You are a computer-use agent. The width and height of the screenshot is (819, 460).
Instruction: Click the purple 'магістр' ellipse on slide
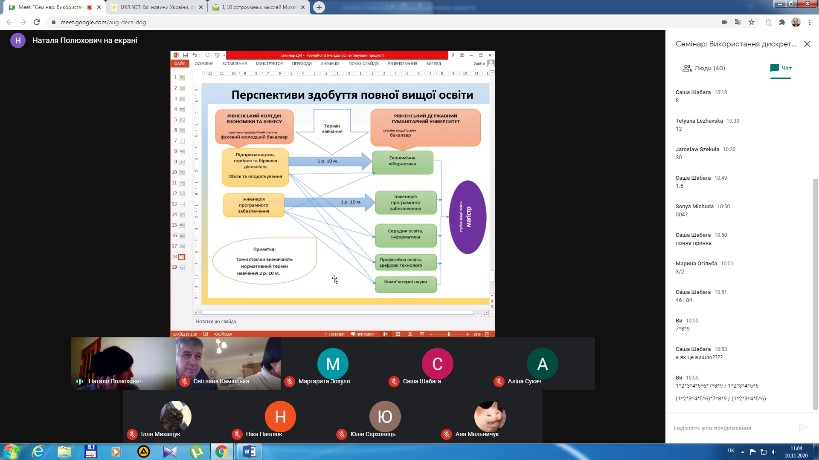tap(467, 217)
